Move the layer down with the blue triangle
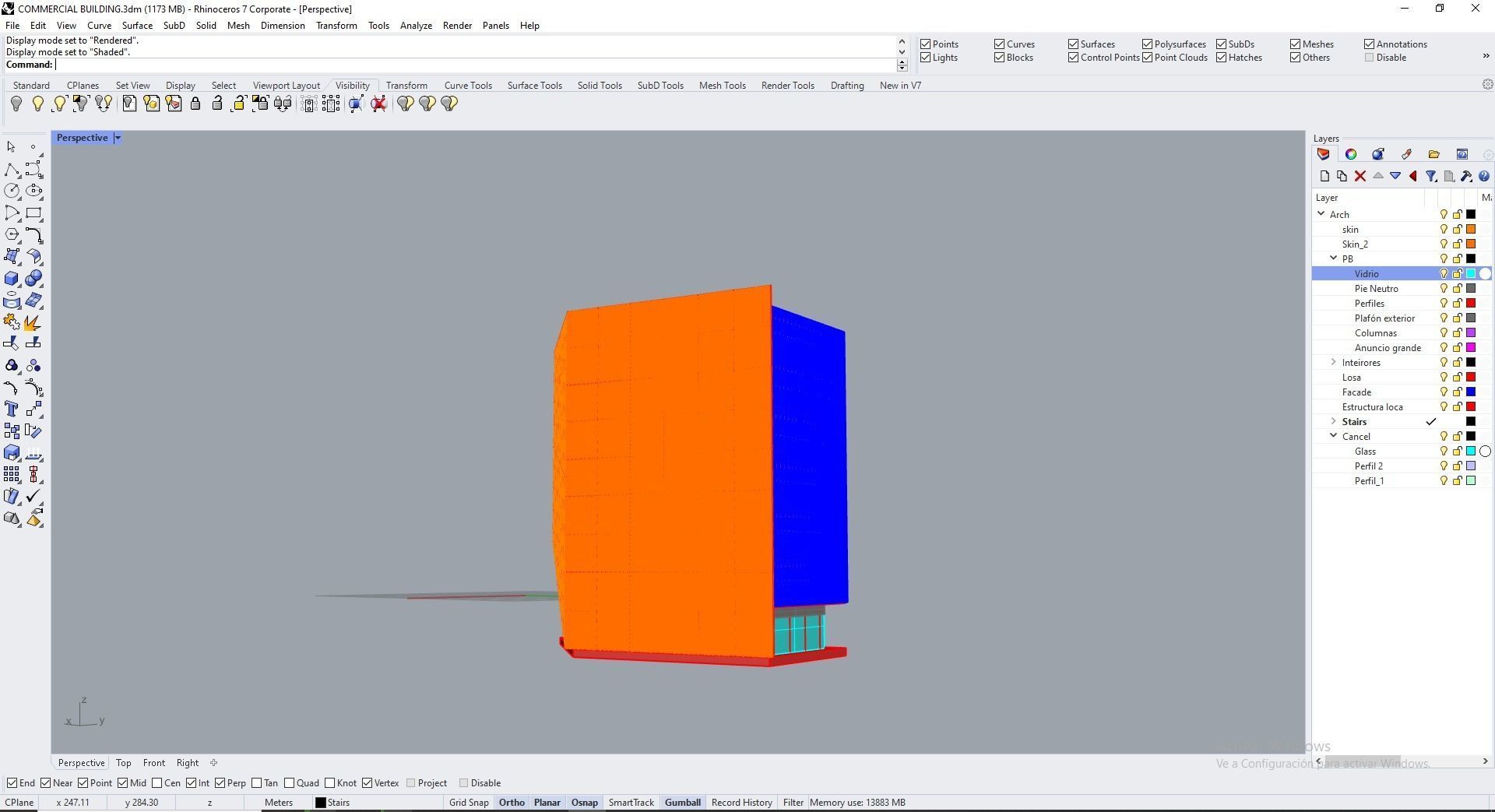This screenshot has width=1495, height=812. click(x=1395, y=177)
